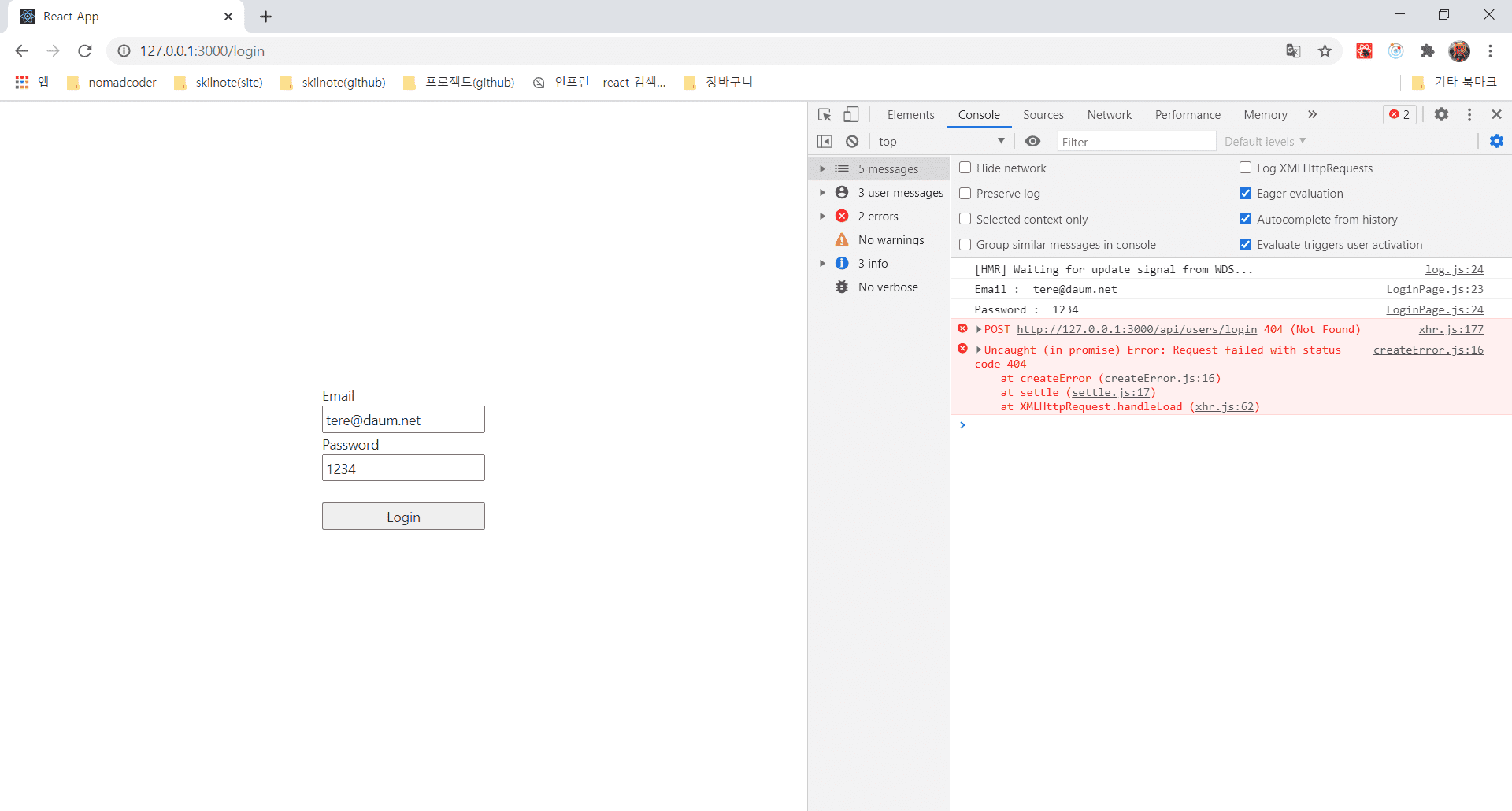Open the Default levels dropdown
Image resolution: width=1512 pixels, height=811 pixels.
click(1265, 142)
